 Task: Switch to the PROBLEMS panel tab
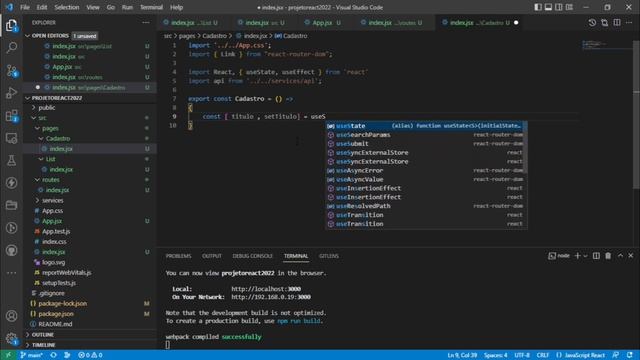(x=178, y=256)
